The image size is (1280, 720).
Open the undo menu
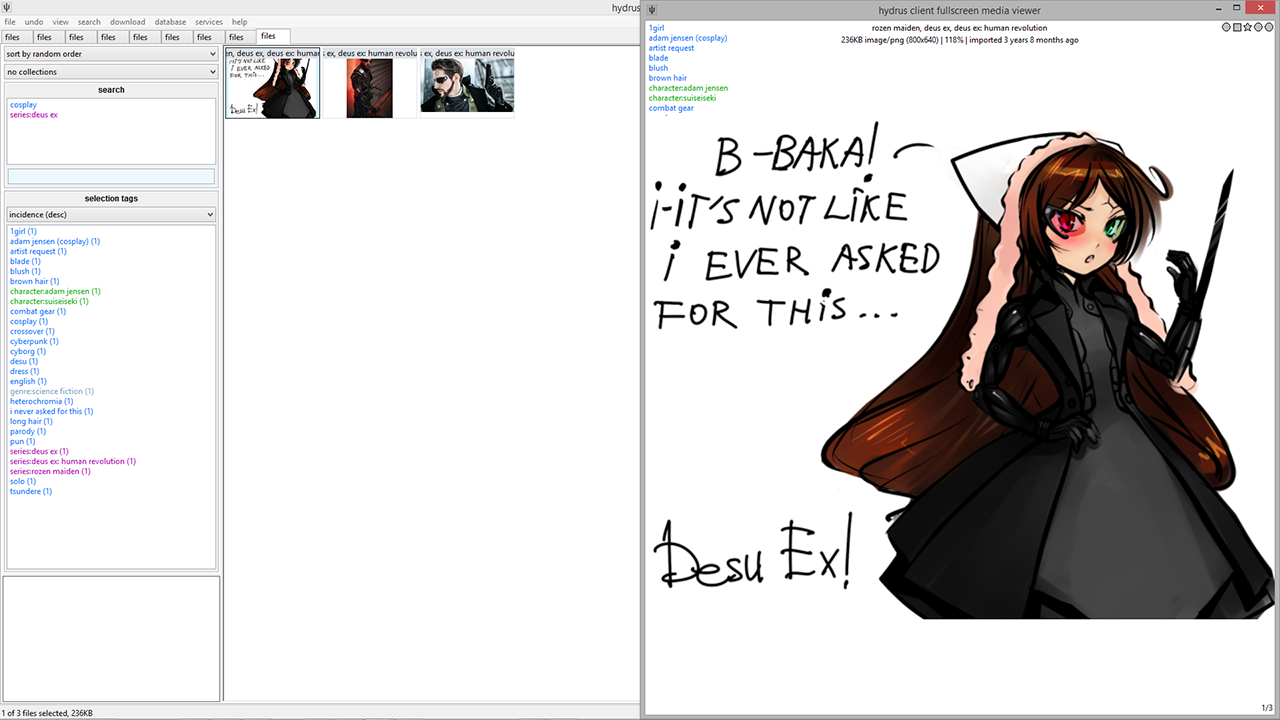[34, 22]
